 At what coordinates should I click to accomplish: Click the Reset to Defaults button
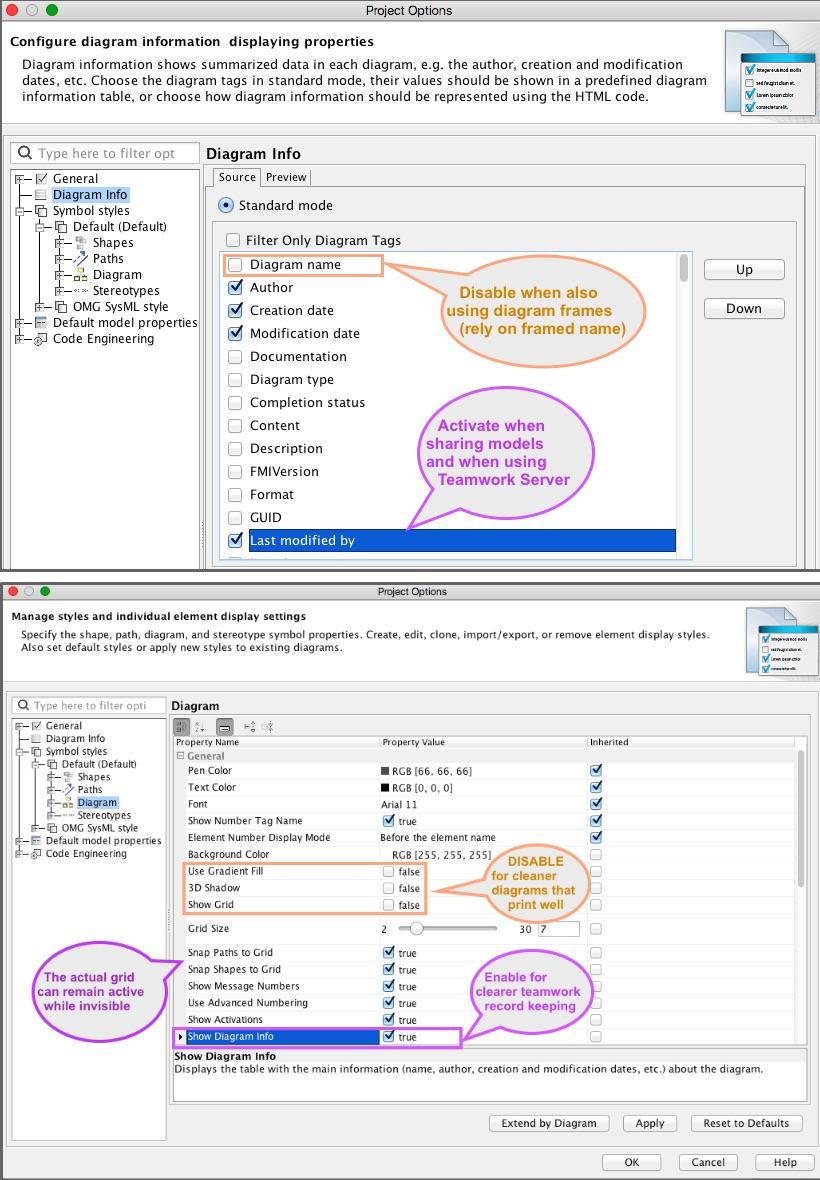tap(745, 1123)
